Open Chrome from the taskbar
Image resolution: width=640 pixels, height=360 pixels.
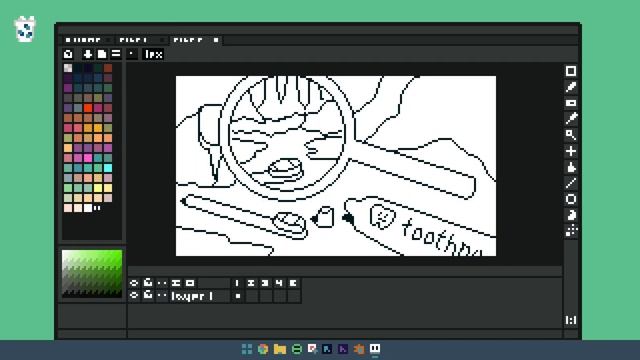tap(263, 349)
